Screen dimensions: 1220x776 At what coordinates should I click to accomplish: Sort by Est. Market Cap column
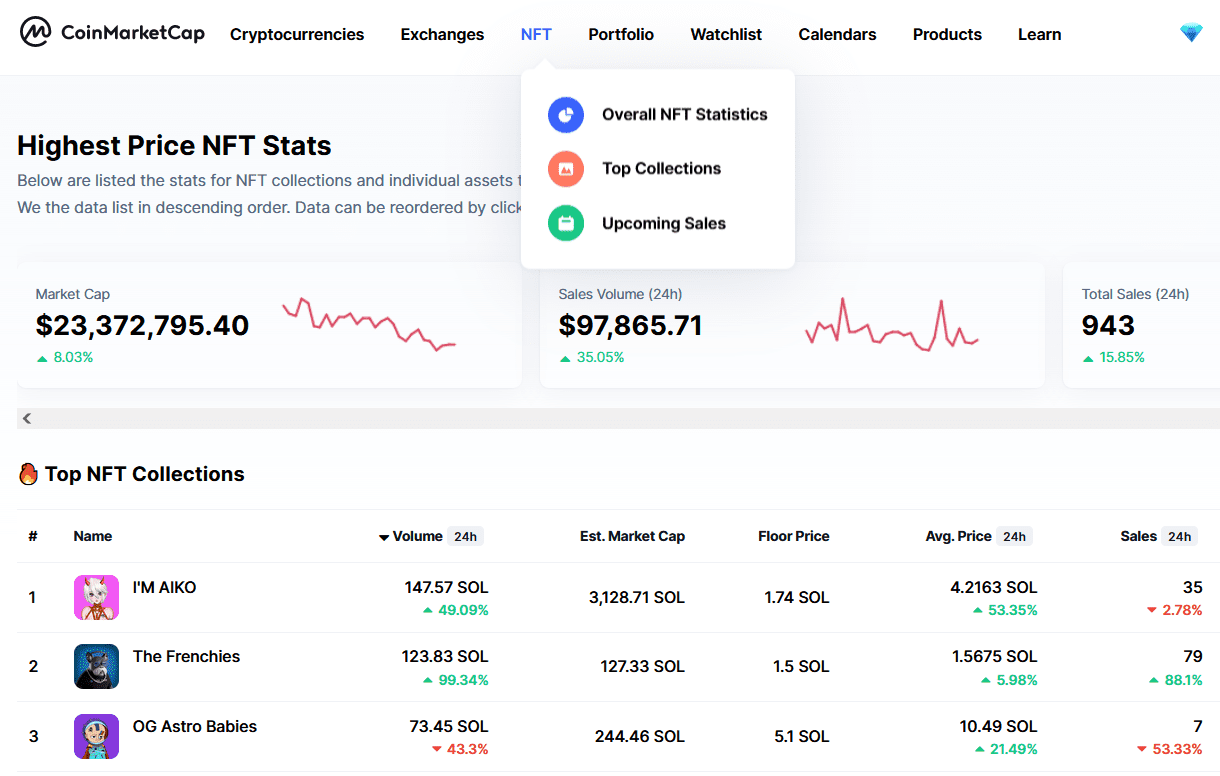click(632, 536)
